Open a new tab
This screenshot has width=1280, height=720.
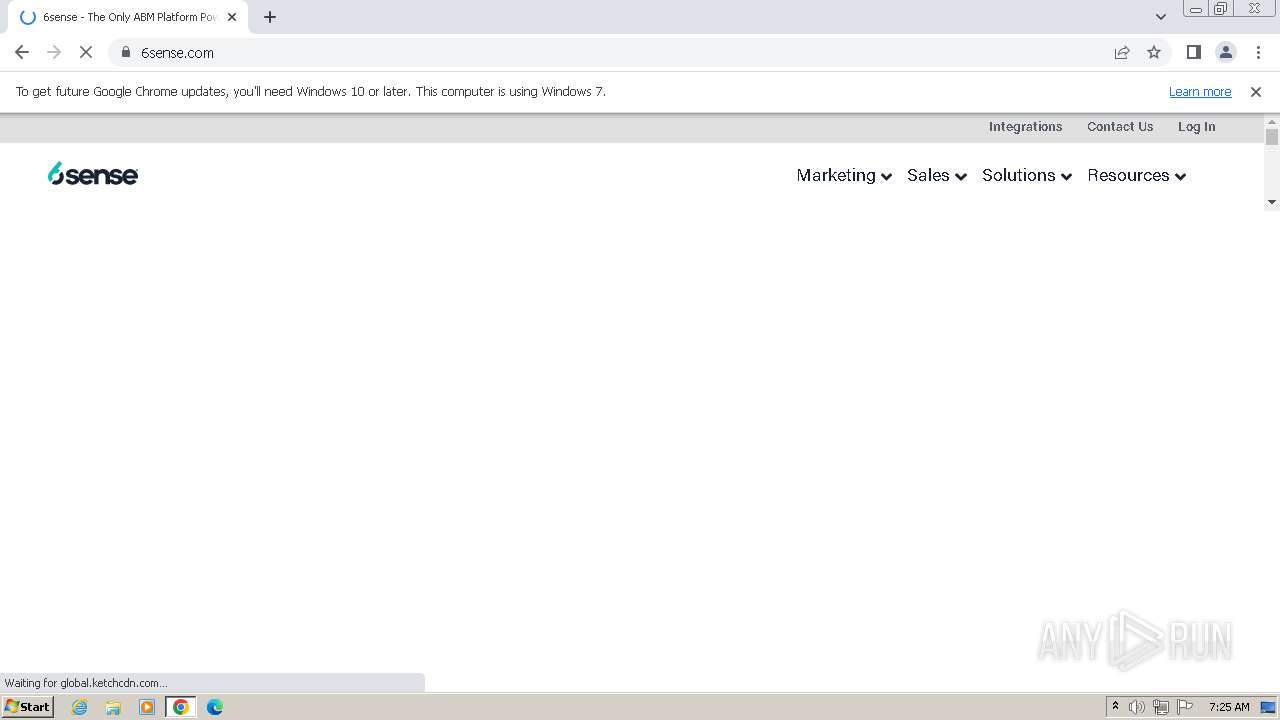[x=270, y=17]
